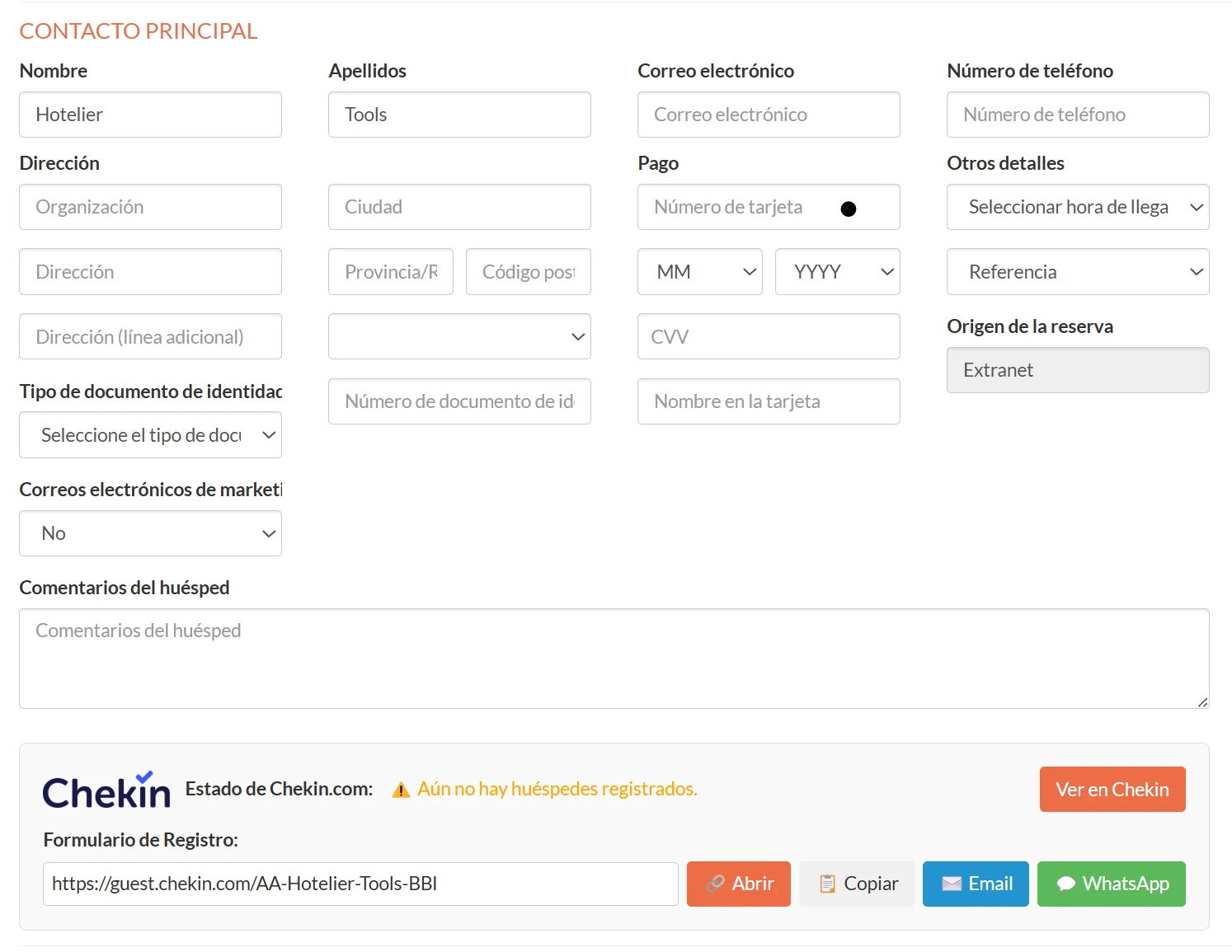Click the CONTACTO PRINCIPAL heading
Screen dimensions: 1232x952
click(139, 31)
